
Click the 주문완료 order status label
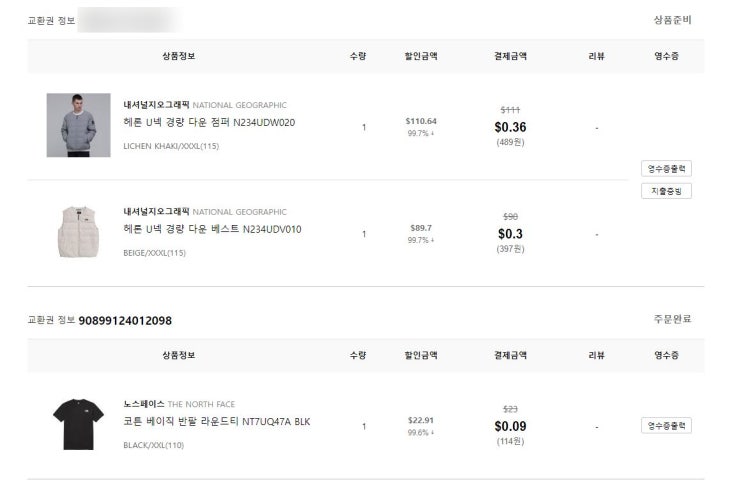pos(672,320)
